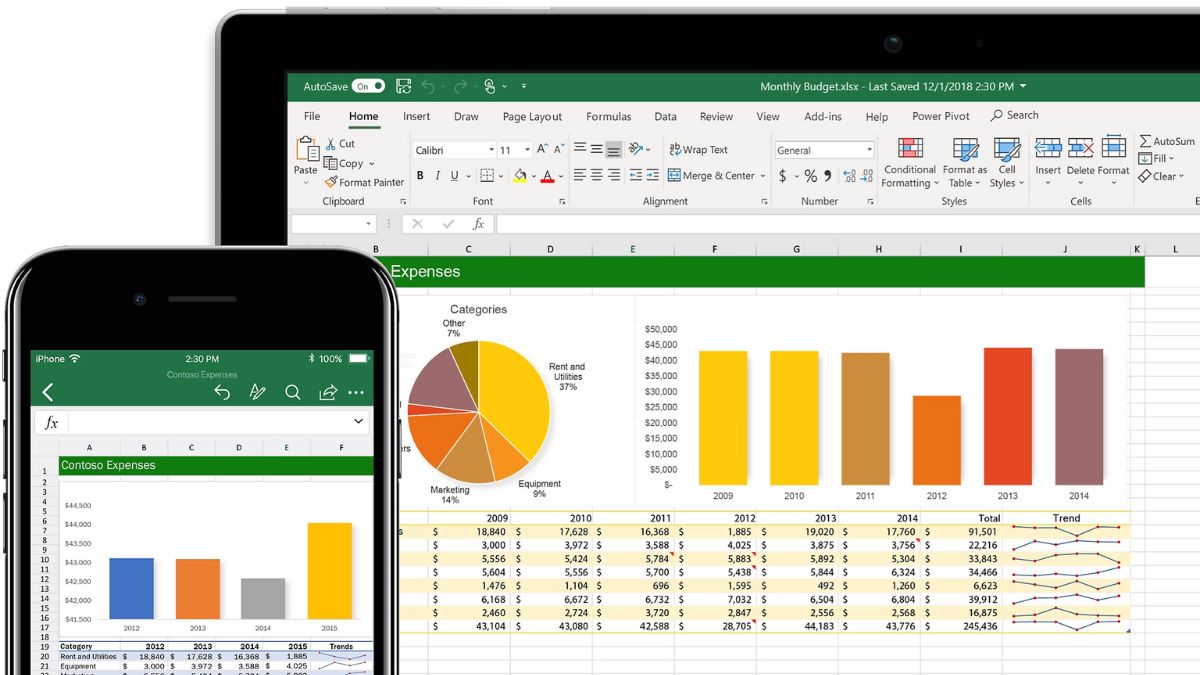Viewport: 1200px width, 675px height.
Task: Toggle Italic formatting
Action: click(x=437, y=176)
